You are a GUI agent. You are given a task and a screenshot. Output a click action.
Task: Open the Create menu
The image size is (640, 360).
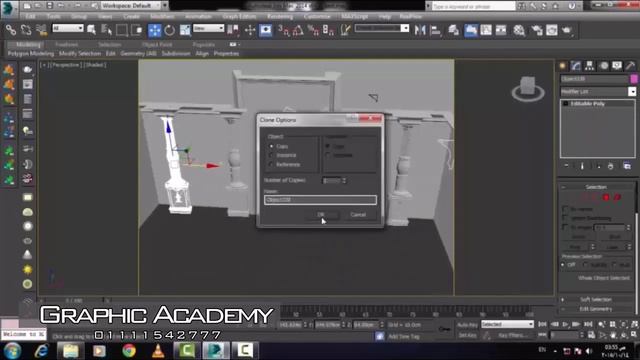point(131,17)
